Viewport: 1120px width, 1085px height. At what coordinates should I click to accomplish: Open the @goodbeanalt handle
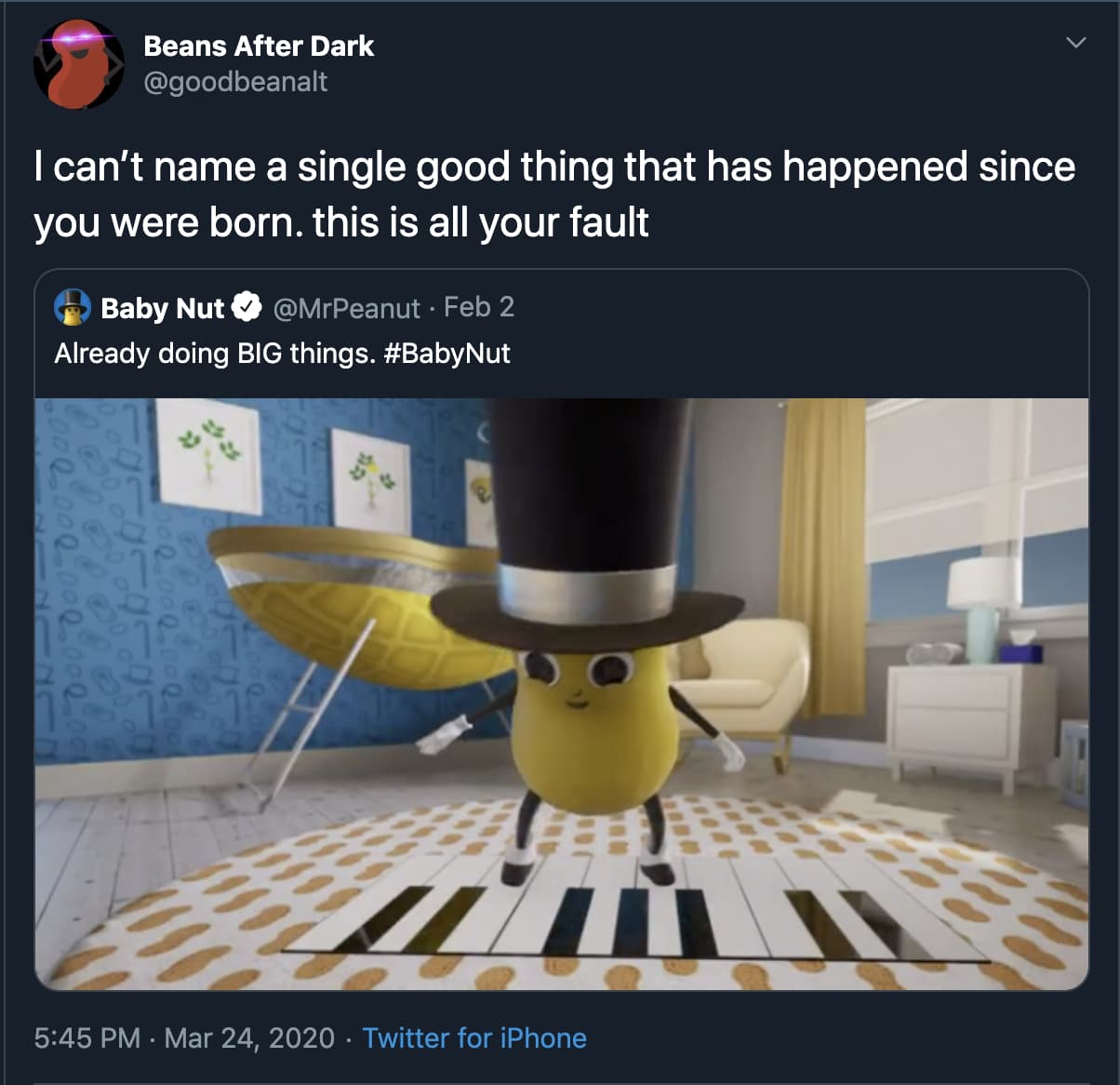tap(235, 82)
